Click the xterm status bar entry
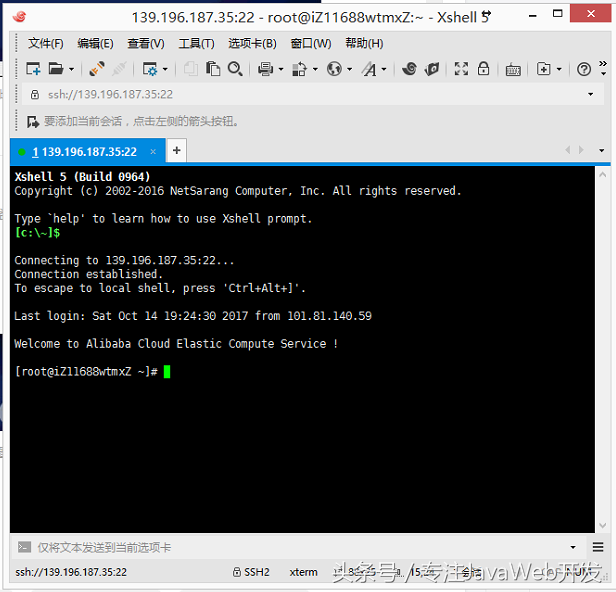 [x=303, y=572]
